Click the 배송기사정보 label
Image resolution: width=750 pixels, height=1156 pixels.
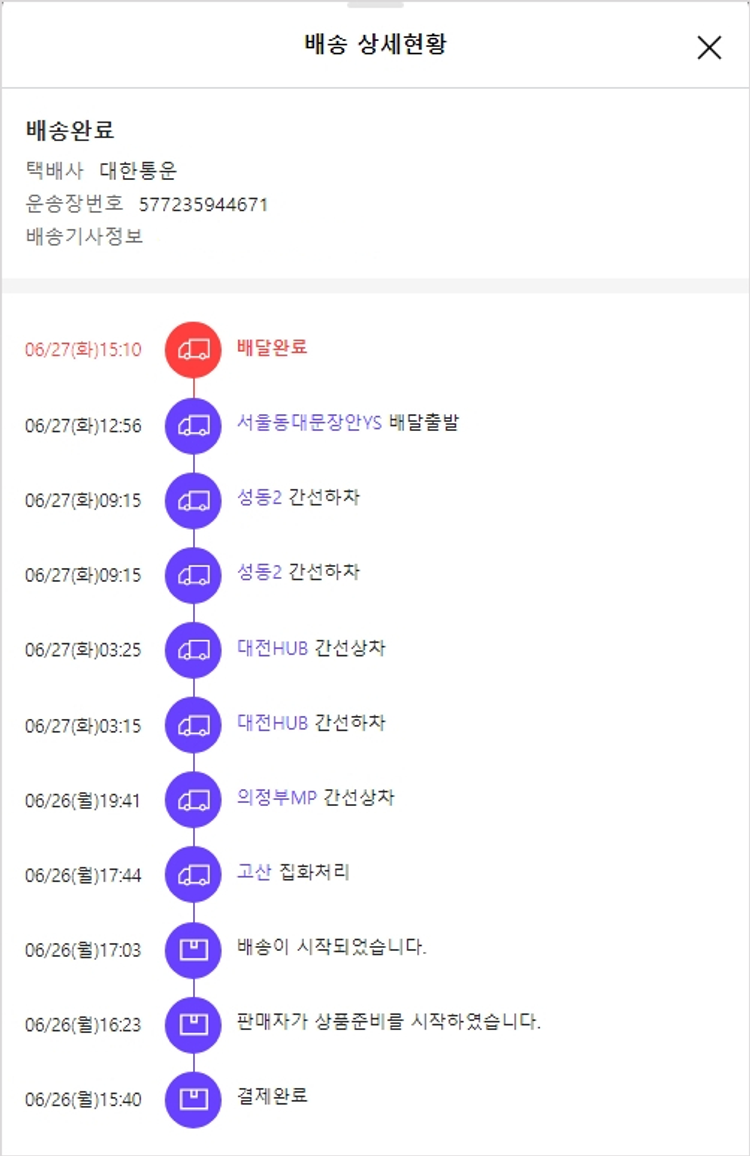coord(84,237)
